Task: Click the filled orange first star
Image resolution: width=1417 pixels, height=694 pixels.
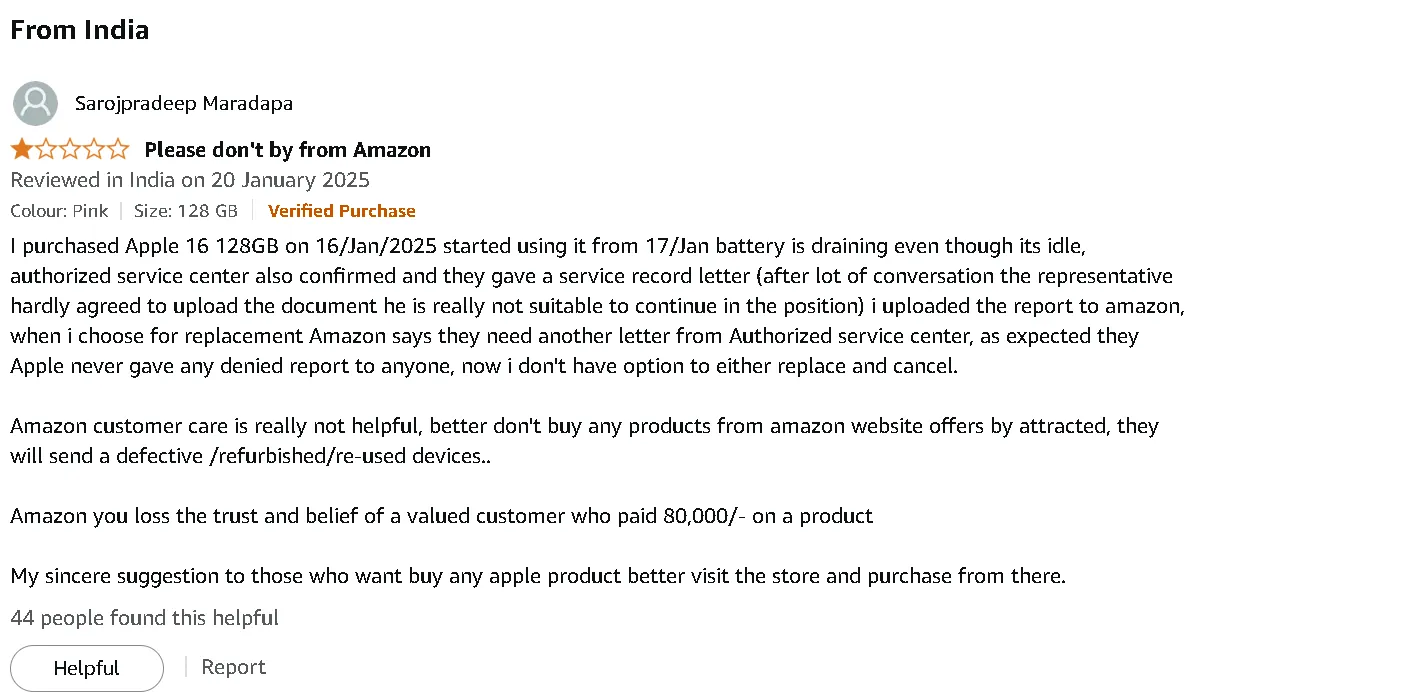Action: point(22,150)
